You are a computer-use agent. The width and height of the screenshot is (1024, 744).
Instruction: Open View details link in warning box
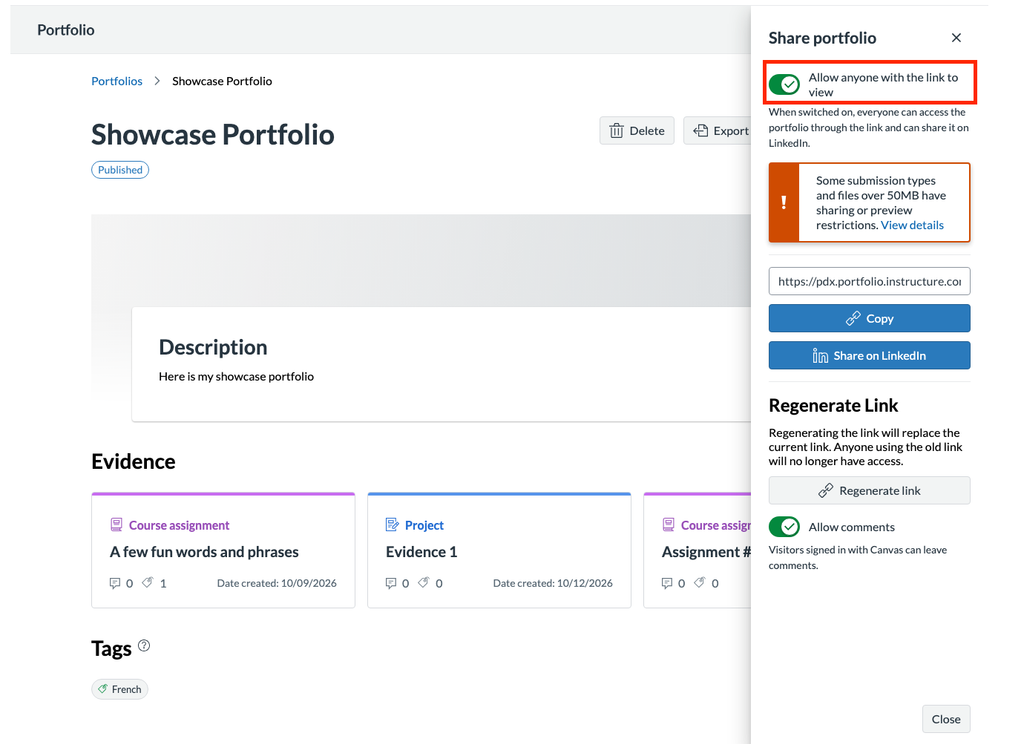(912, 225)
